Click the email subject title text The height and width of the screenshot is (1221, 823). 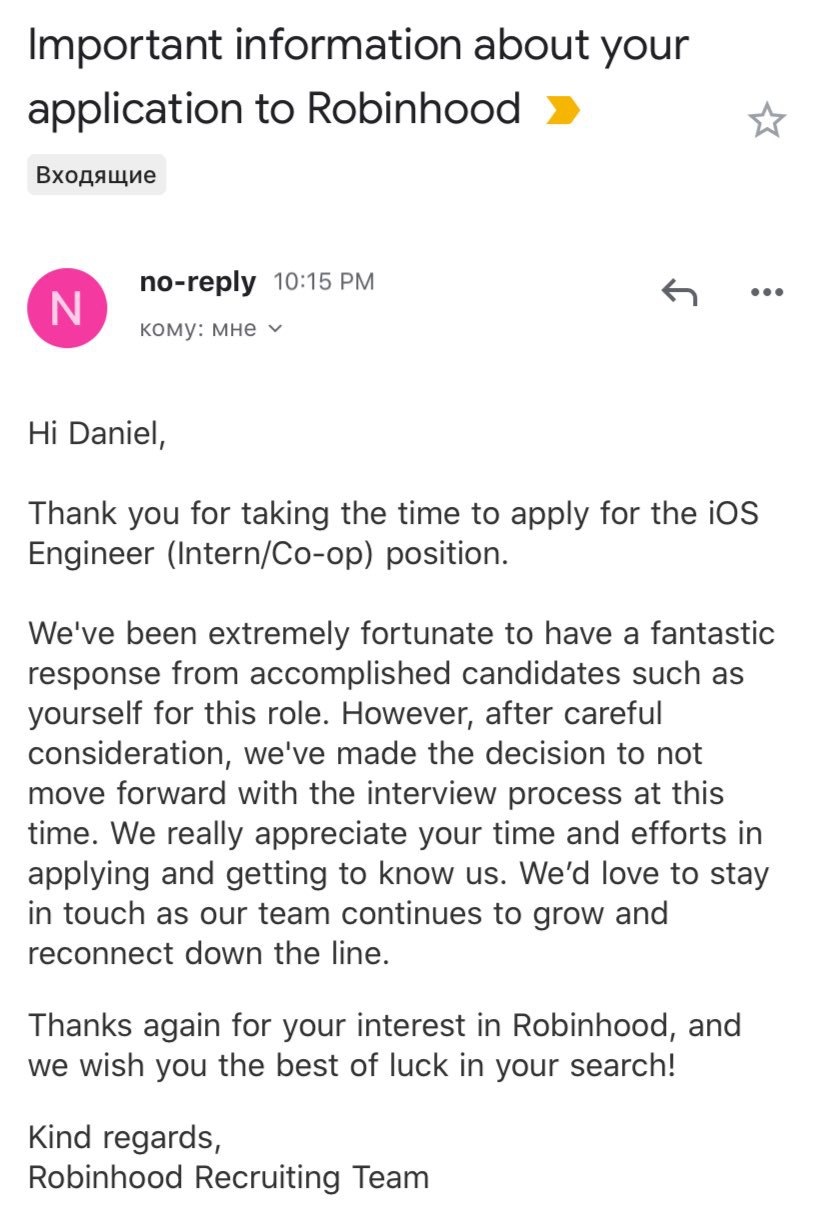(x=358, y=77)
